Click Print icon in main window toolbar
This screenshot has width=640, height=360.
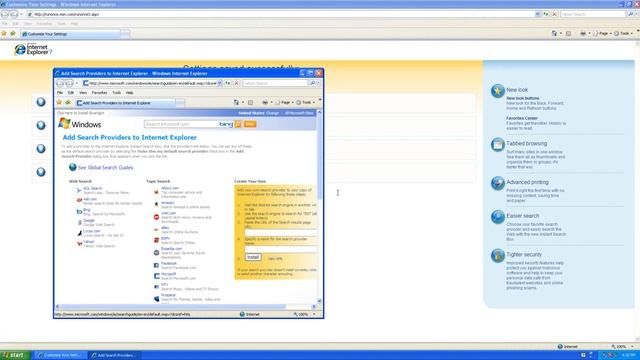pos(583,33)
